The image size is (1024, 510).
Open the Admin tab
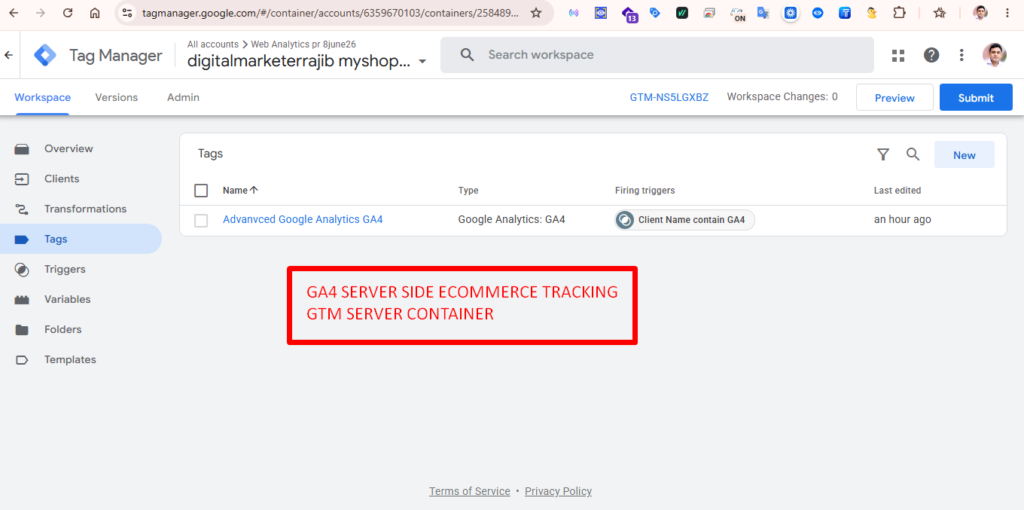184,97
